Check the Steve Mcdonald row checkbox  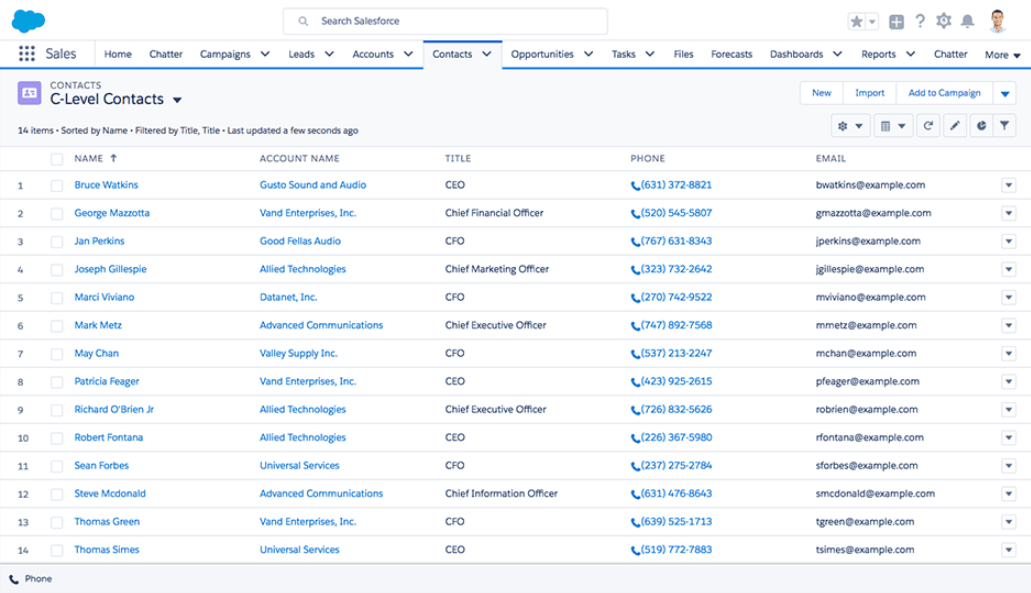pos(57,494)
